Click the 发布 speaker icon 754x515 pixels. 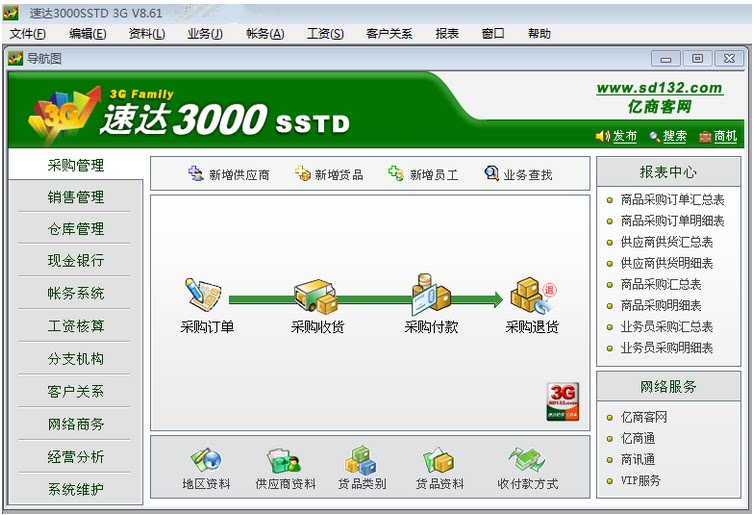(603, 137)
